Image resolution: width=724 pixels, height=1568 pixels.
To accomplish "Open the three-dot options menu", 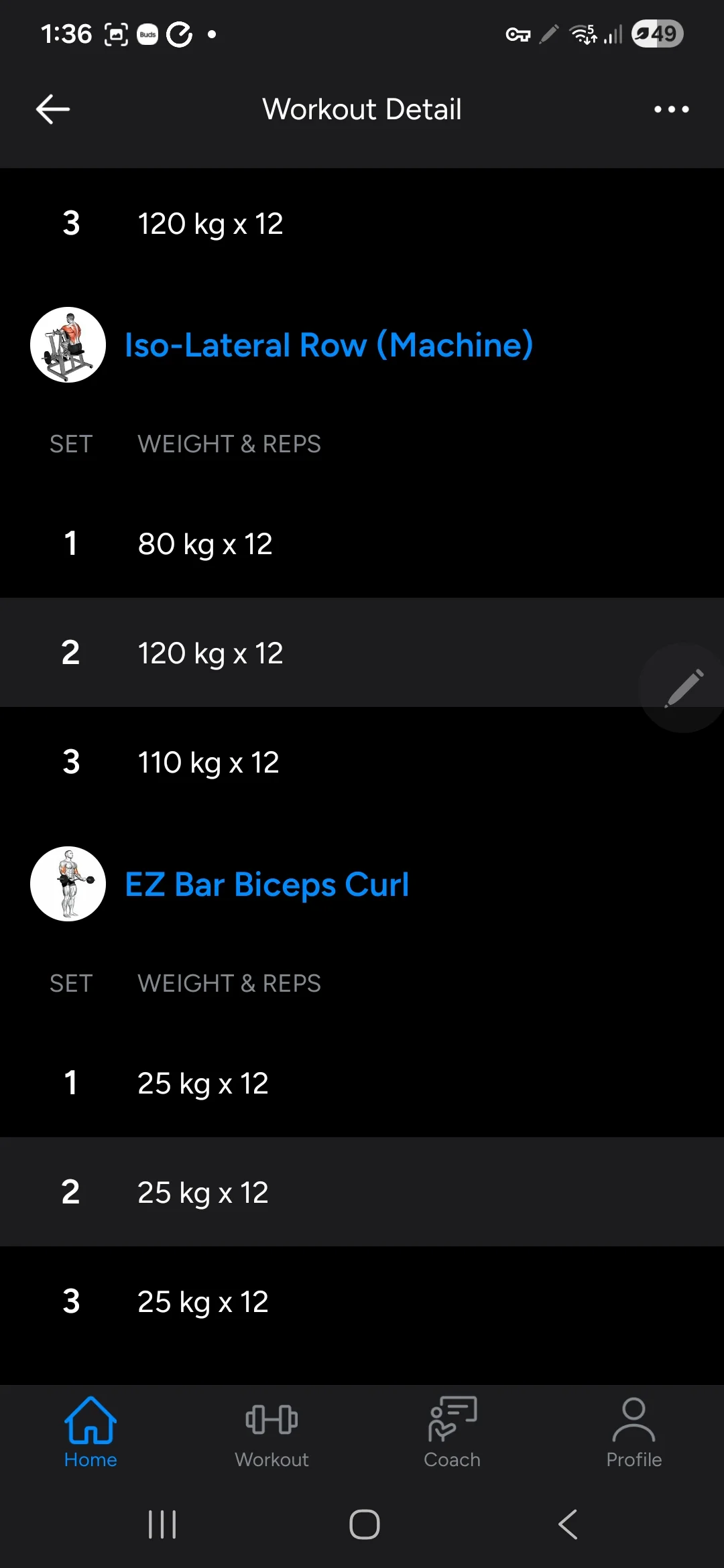I will tap(671, 109).
